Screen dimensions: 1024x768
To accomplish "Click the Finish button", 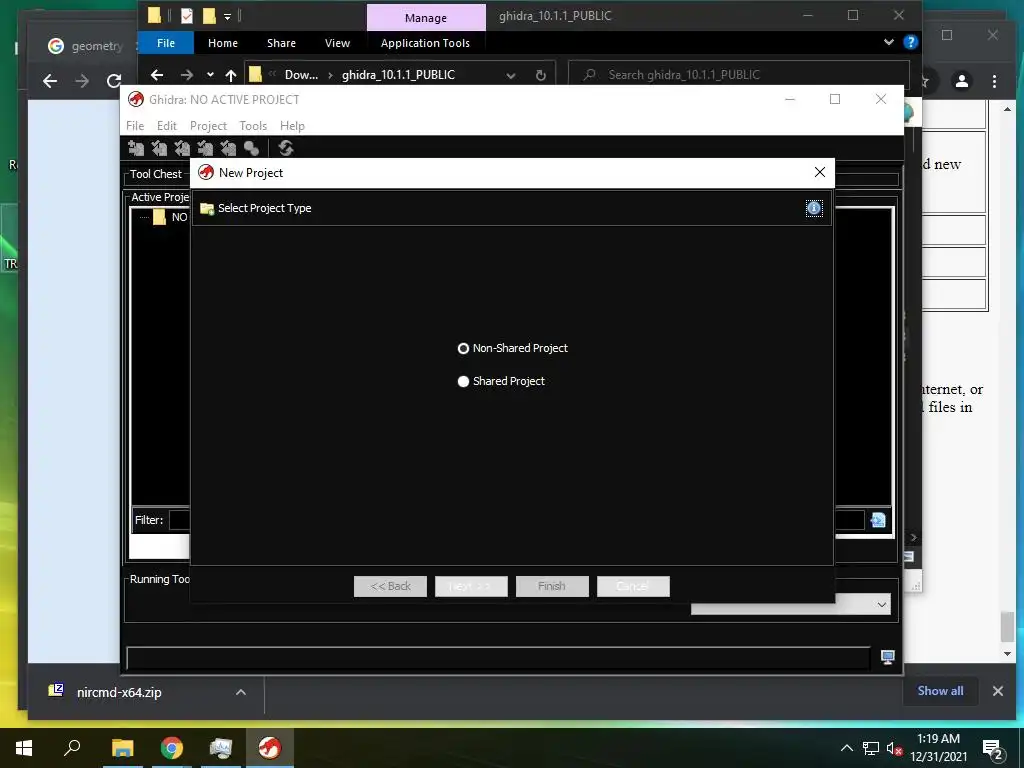I will [552, 586].
